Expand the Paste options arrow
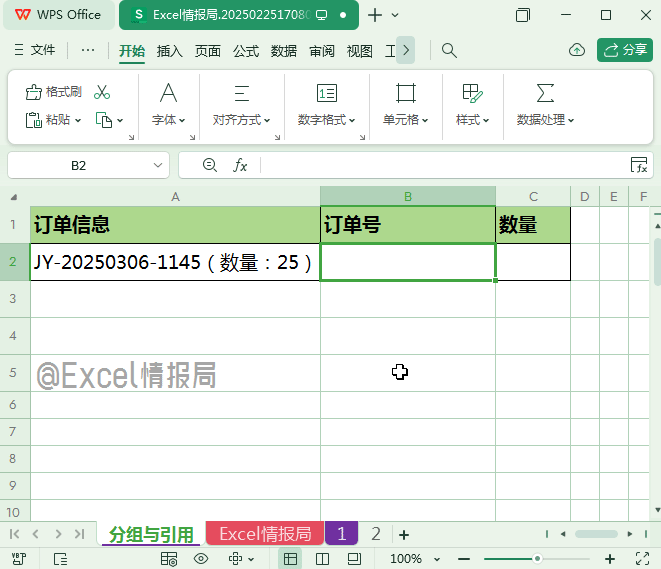The image size is (661, 569). 78,121
